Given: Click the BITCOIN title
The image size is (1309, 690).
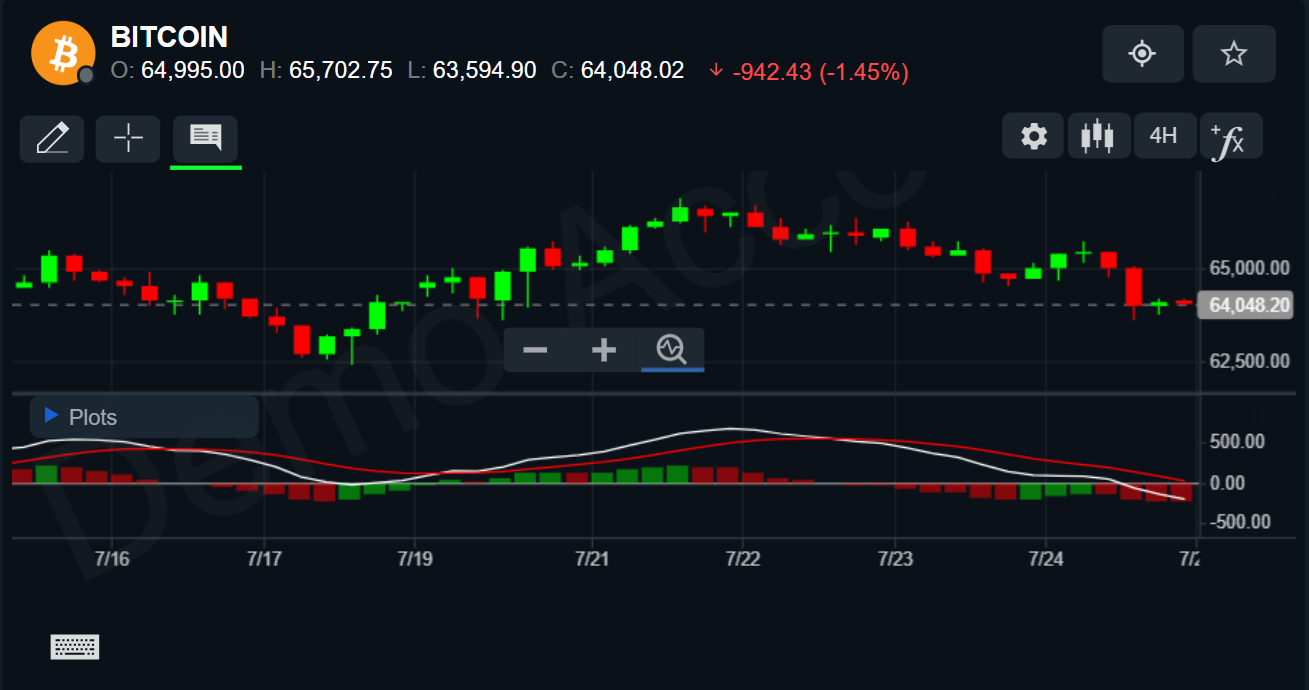Looking at the screenshot, I should pos(169,37).
